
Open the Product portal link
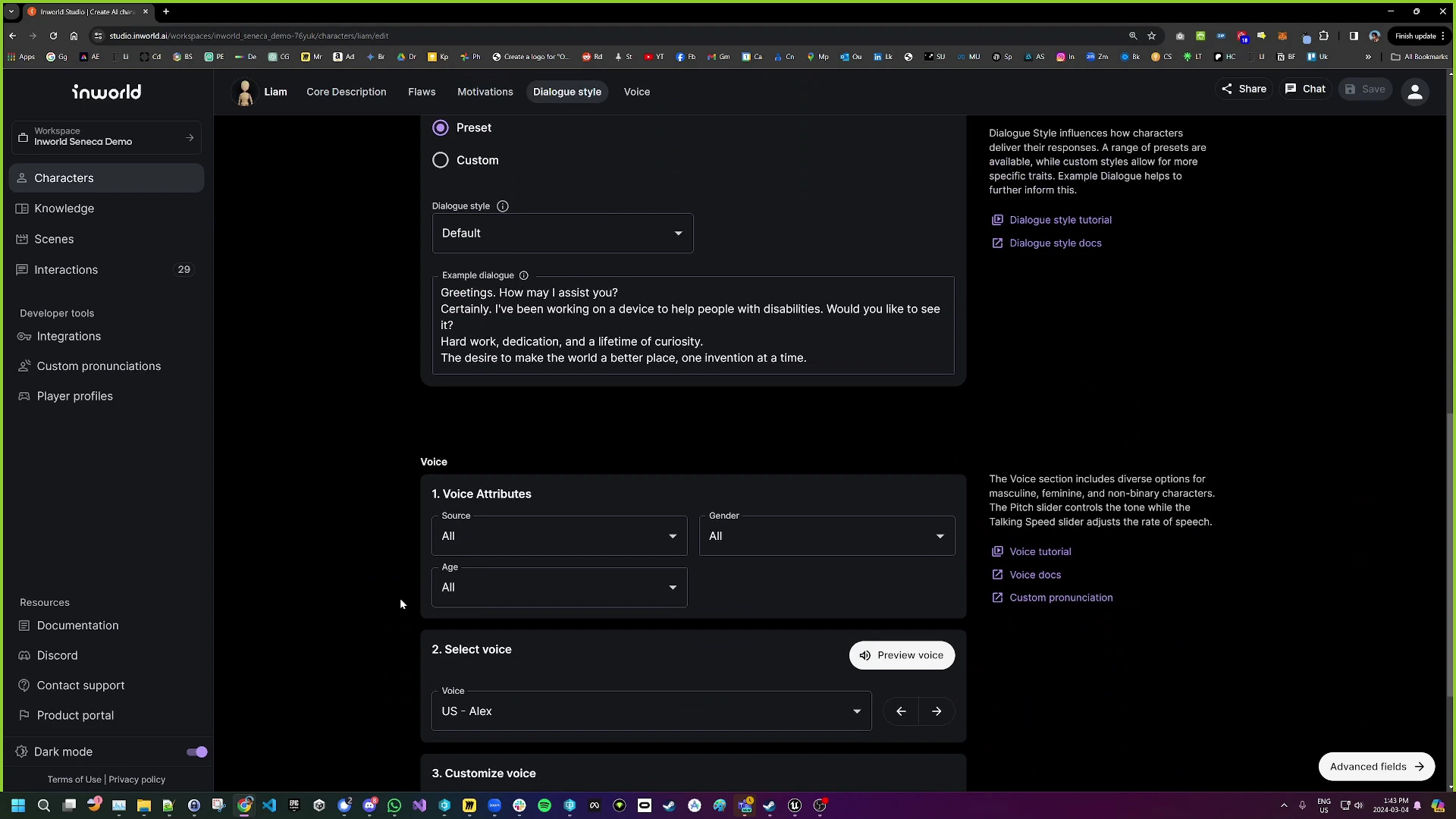(75, 716)
